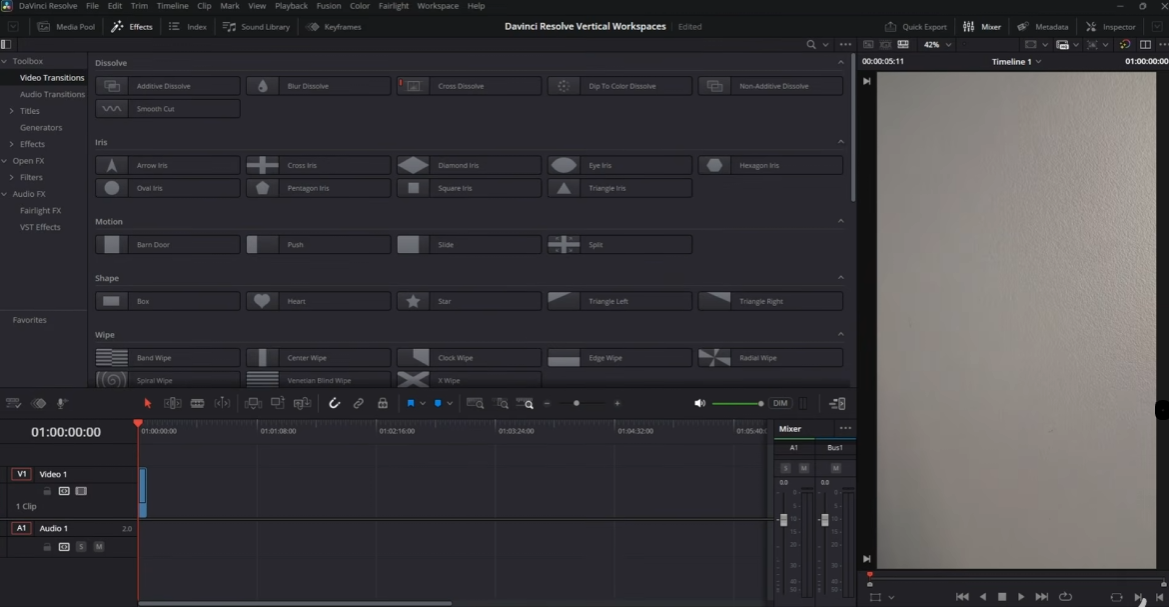
Task: Expand the Titles toolbox category
Action: pyautogui.click(x=11, y=111)
